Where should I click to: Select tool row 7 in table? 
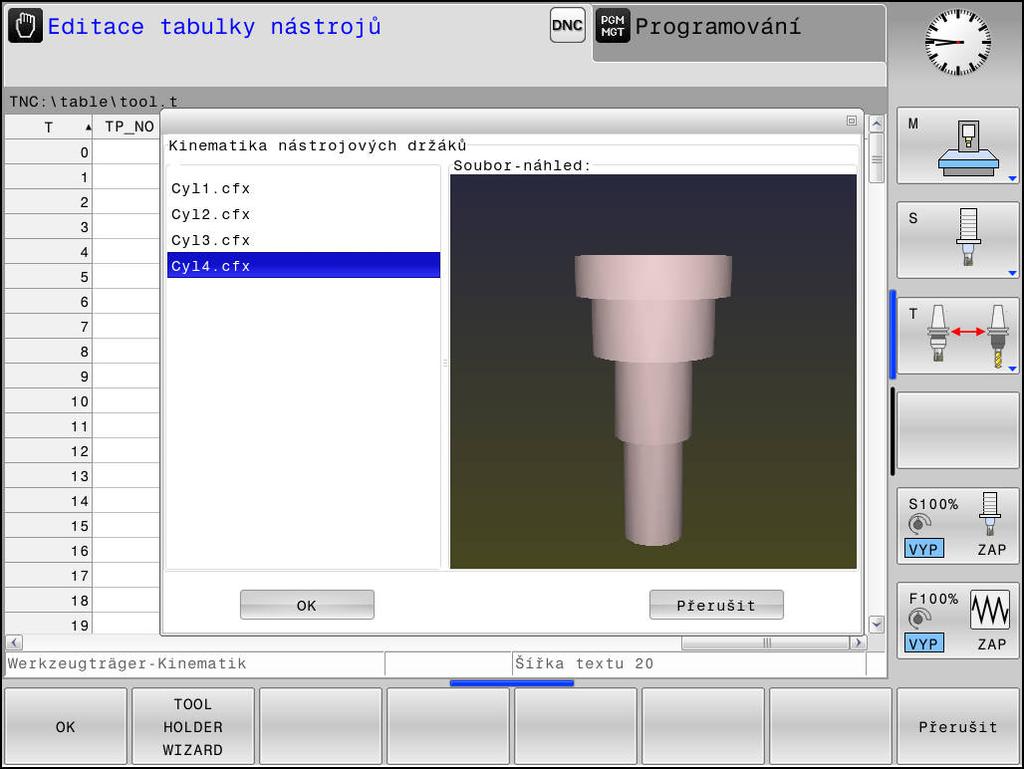(82, 326)
